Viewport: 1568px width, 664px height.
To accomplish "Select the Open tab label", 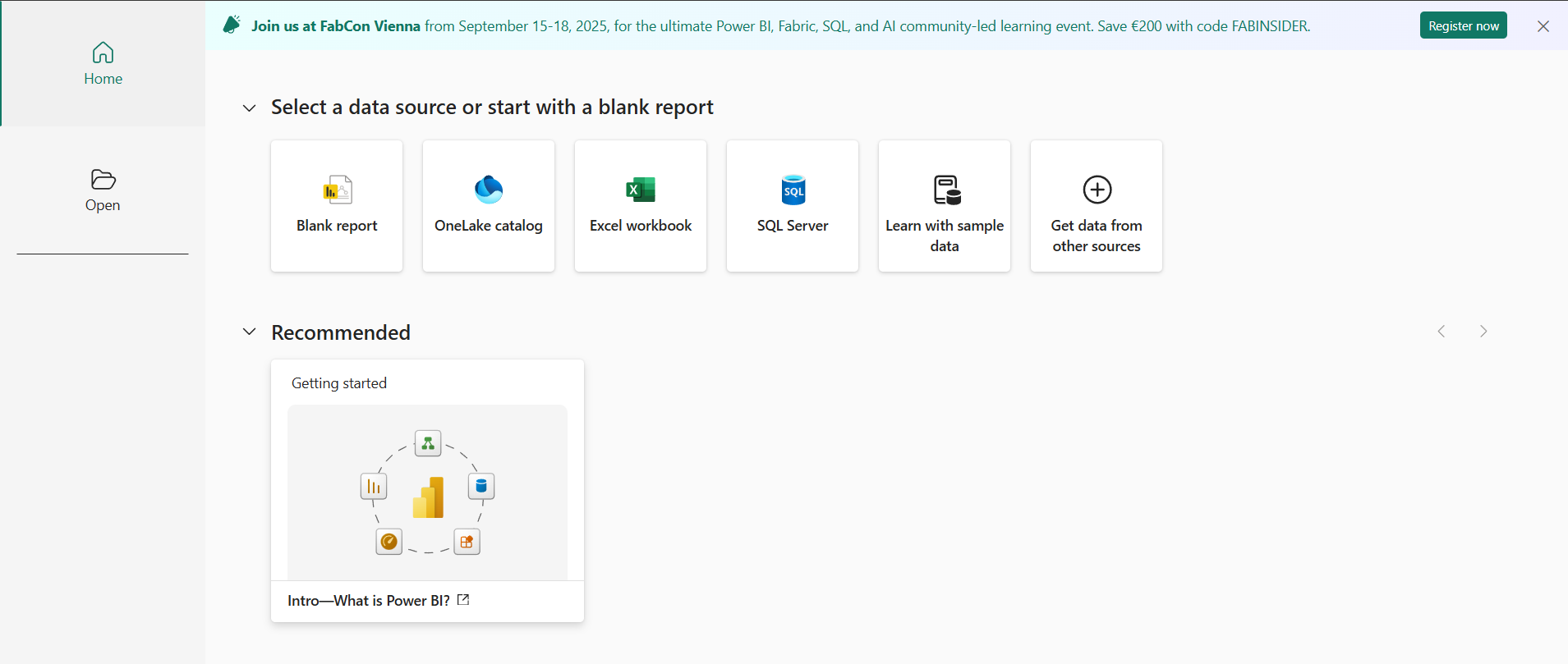I will pos(103,205).
